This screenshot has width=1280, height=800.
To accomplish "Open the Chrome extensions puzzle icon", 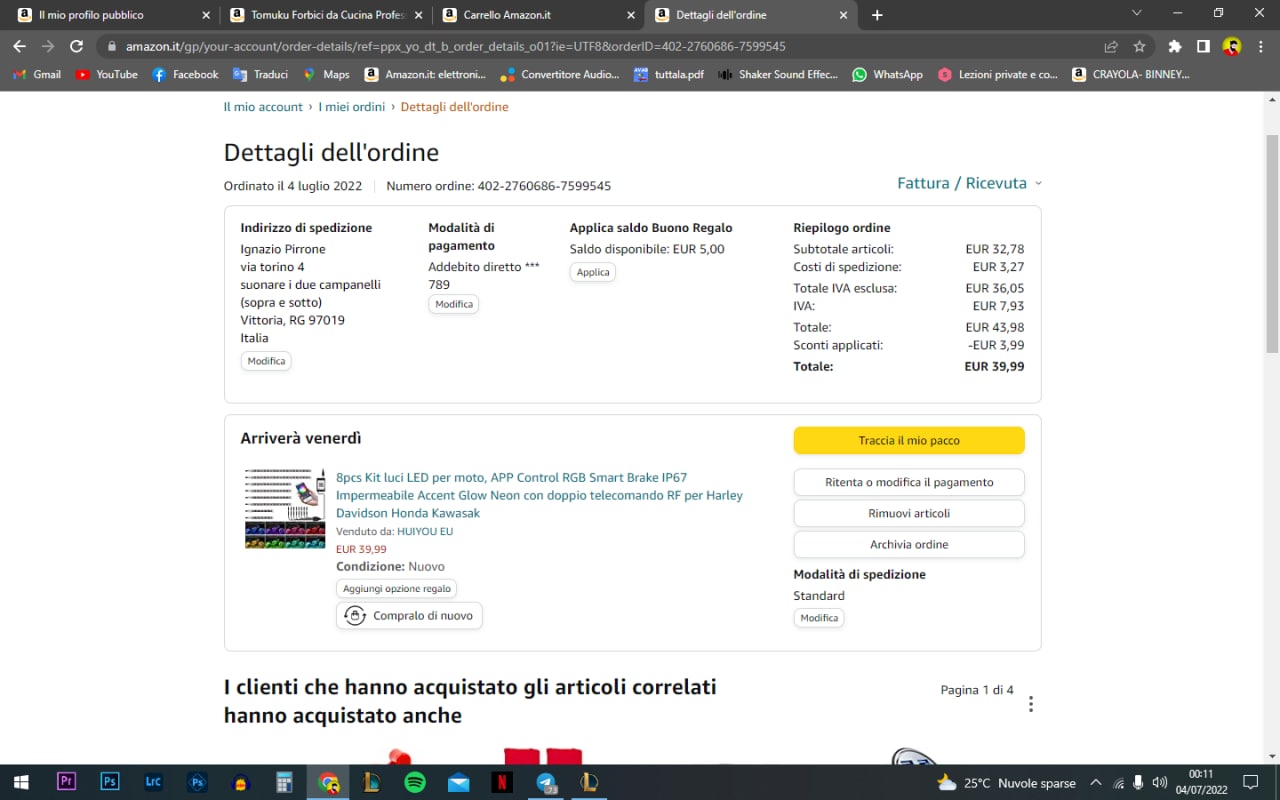I will point(1175,46).
